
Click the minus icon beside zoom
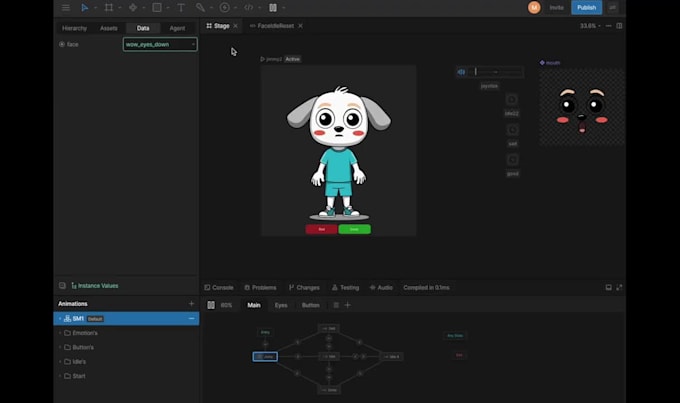coord(608,26)
